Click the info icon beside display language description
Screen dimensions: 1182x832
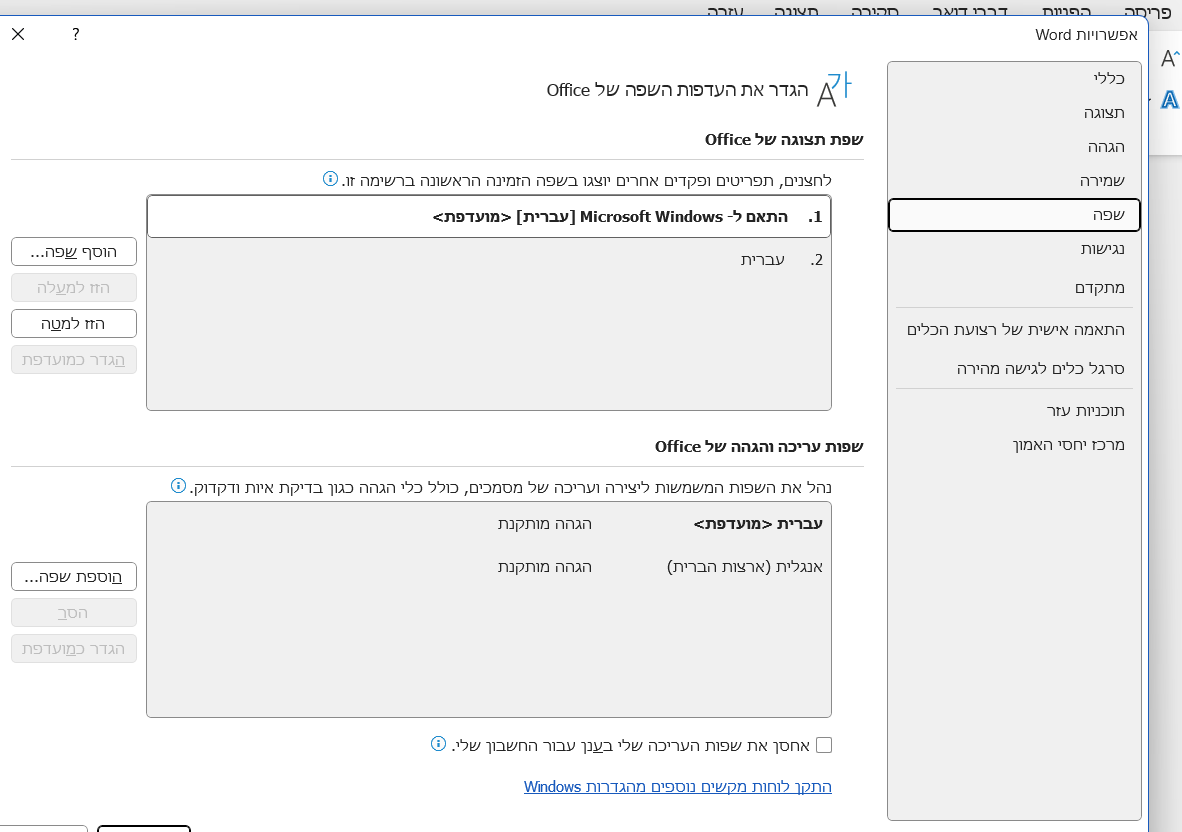tap(330, 179)
